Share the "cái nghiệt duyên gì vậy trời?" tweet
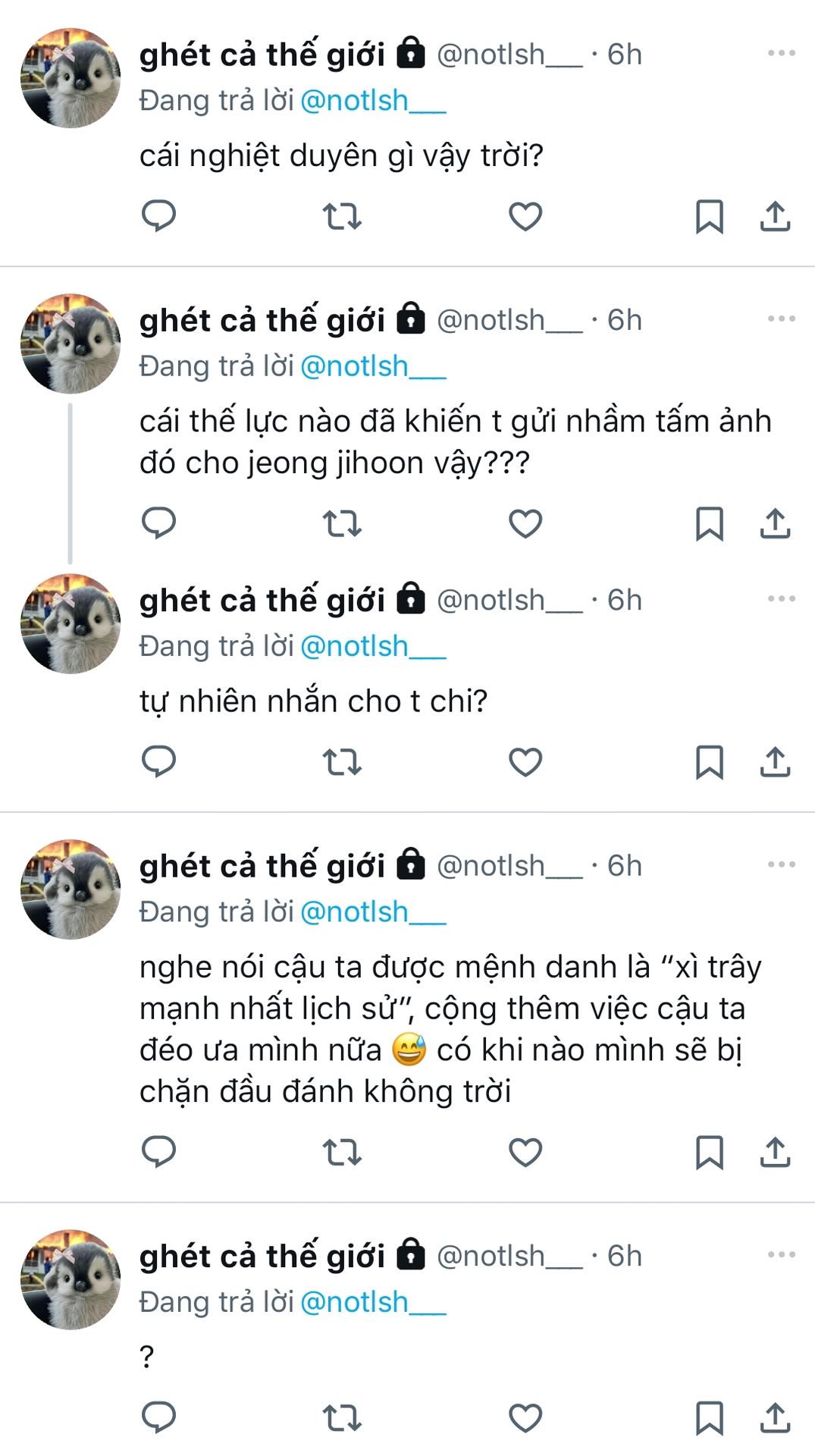This screenshot has height=1456, width=815. click(x=775, y=217)
